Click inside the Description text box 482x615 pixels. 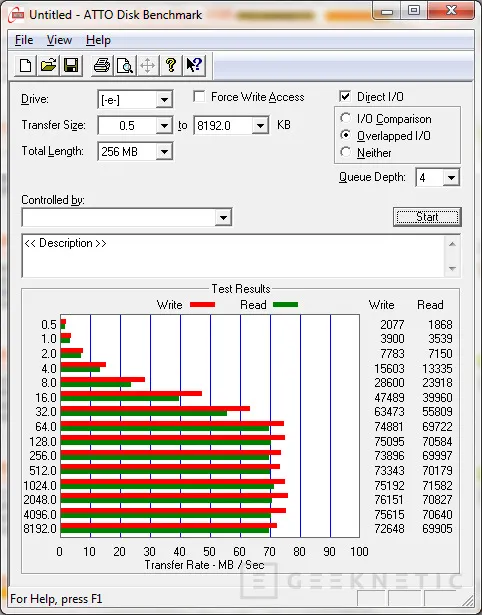(x=234, y=256)
